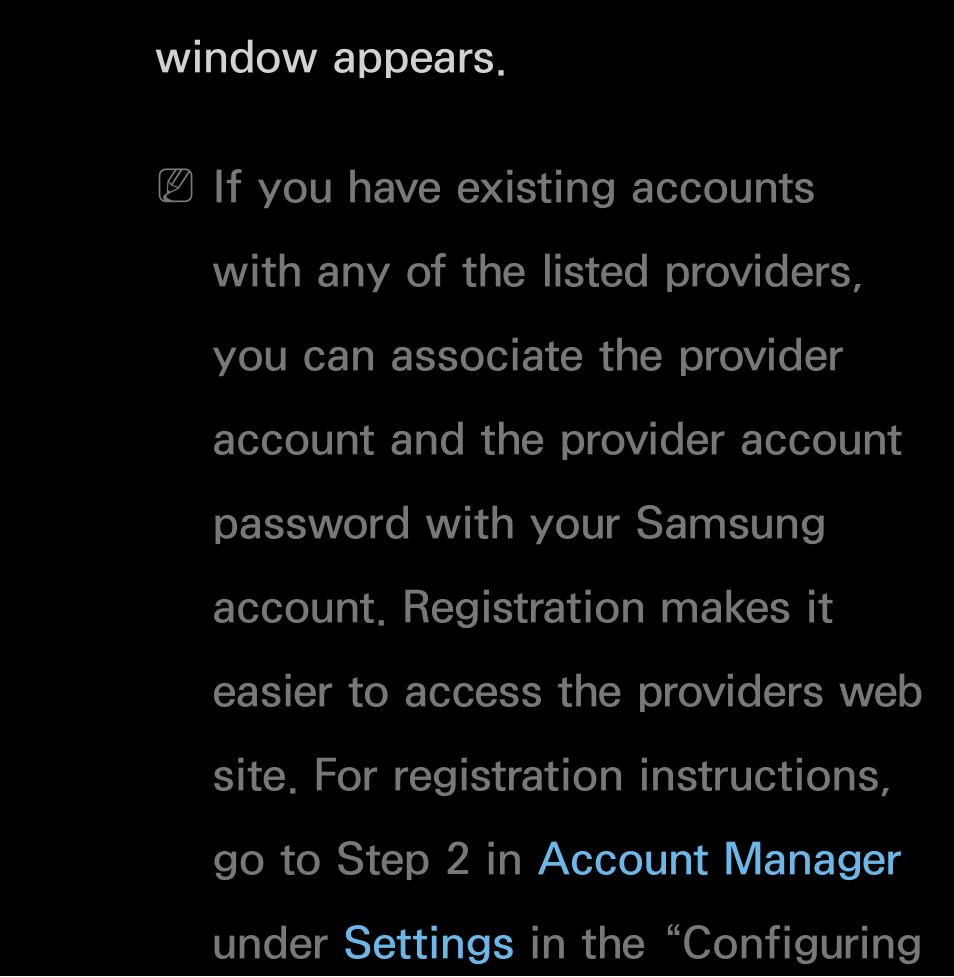This screenshot has height=977, width=954.
Task: Click the 'account and the provider account' line
Action: pyautogui.click(x=557, y=441)
